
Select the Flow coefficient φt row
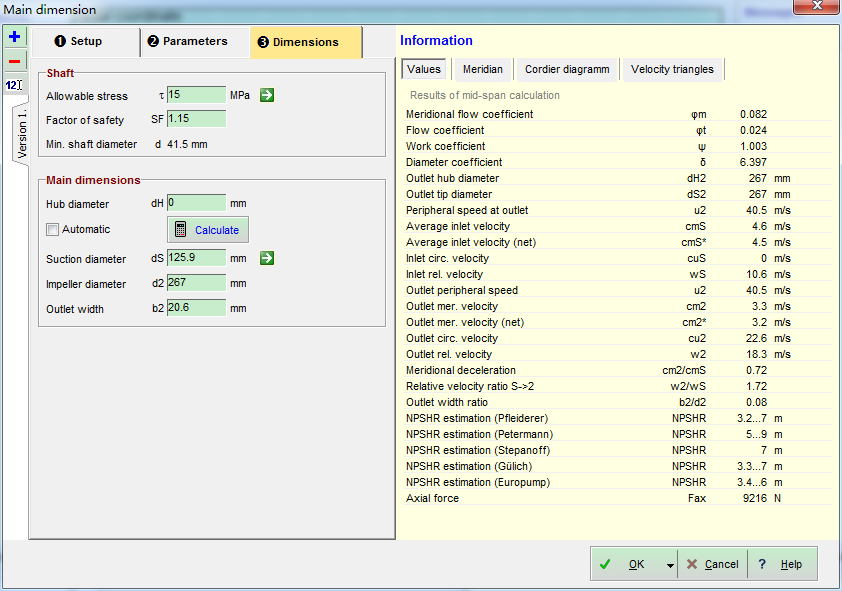click(x=618, y=130)
